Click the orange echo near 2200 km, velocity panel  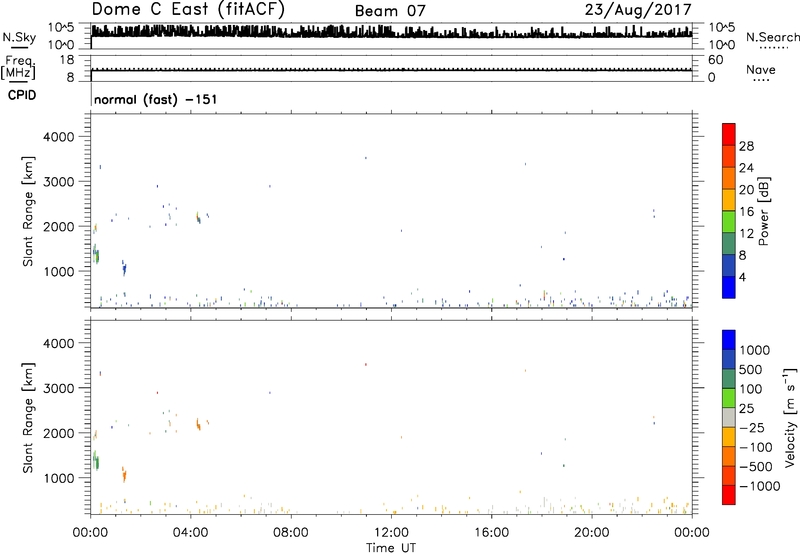click(198, 424)
